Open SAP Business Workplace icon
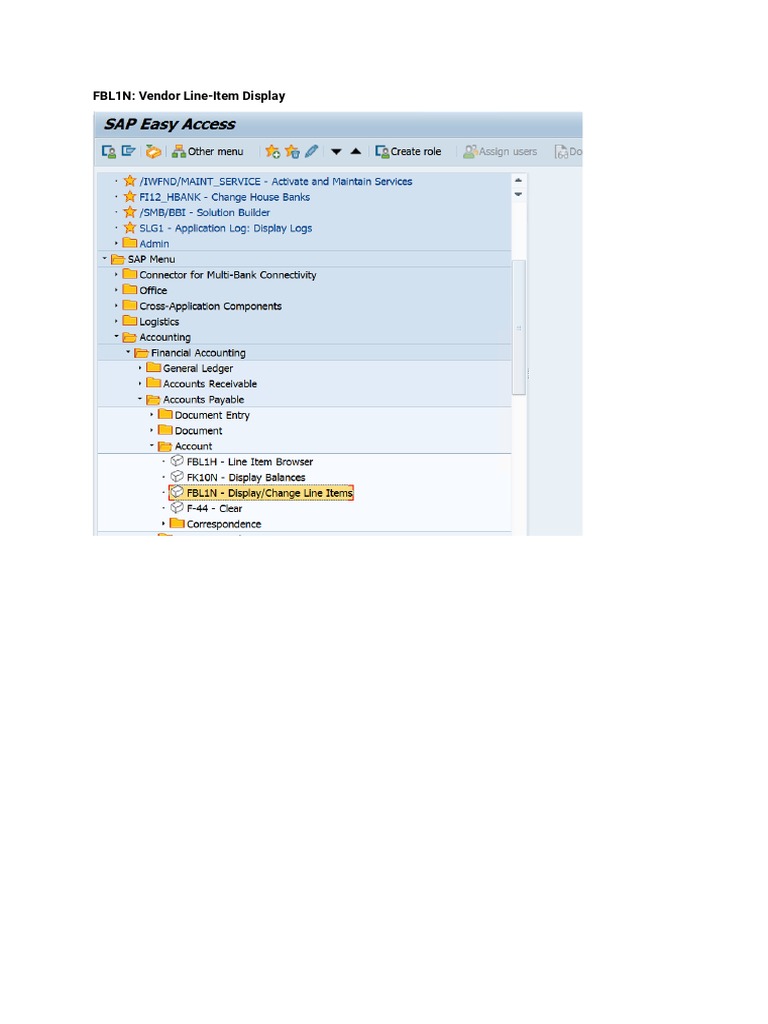Image resolution: width=768 pixels, height=1024 pixels. click(153, 152)
